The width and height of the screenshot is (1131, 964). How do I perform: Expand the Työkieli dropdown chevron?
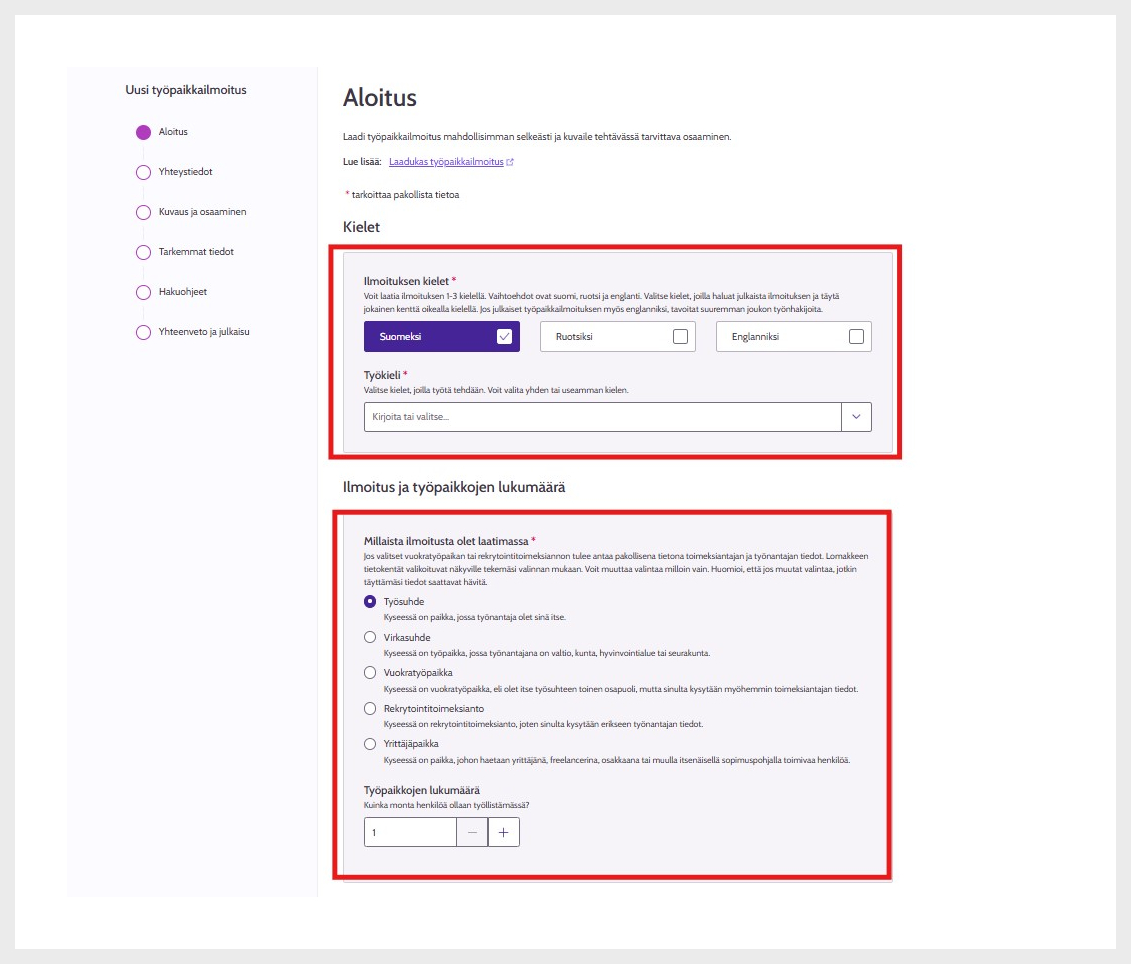856,417
